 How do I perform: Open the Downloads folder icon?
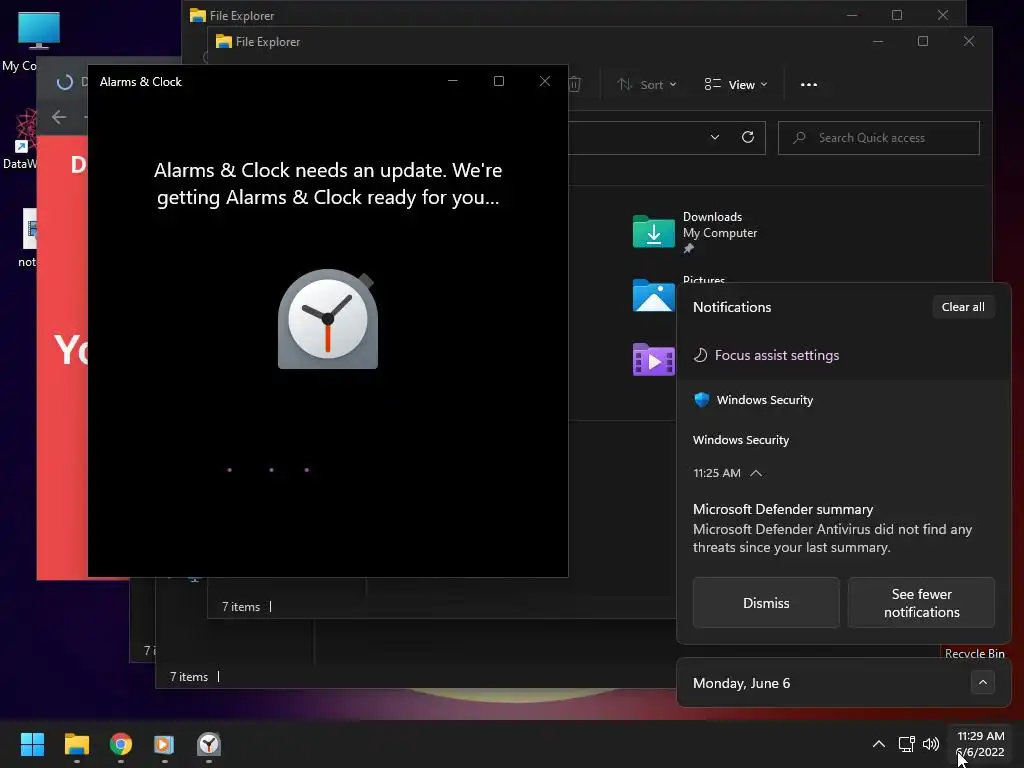click(653, 231)
